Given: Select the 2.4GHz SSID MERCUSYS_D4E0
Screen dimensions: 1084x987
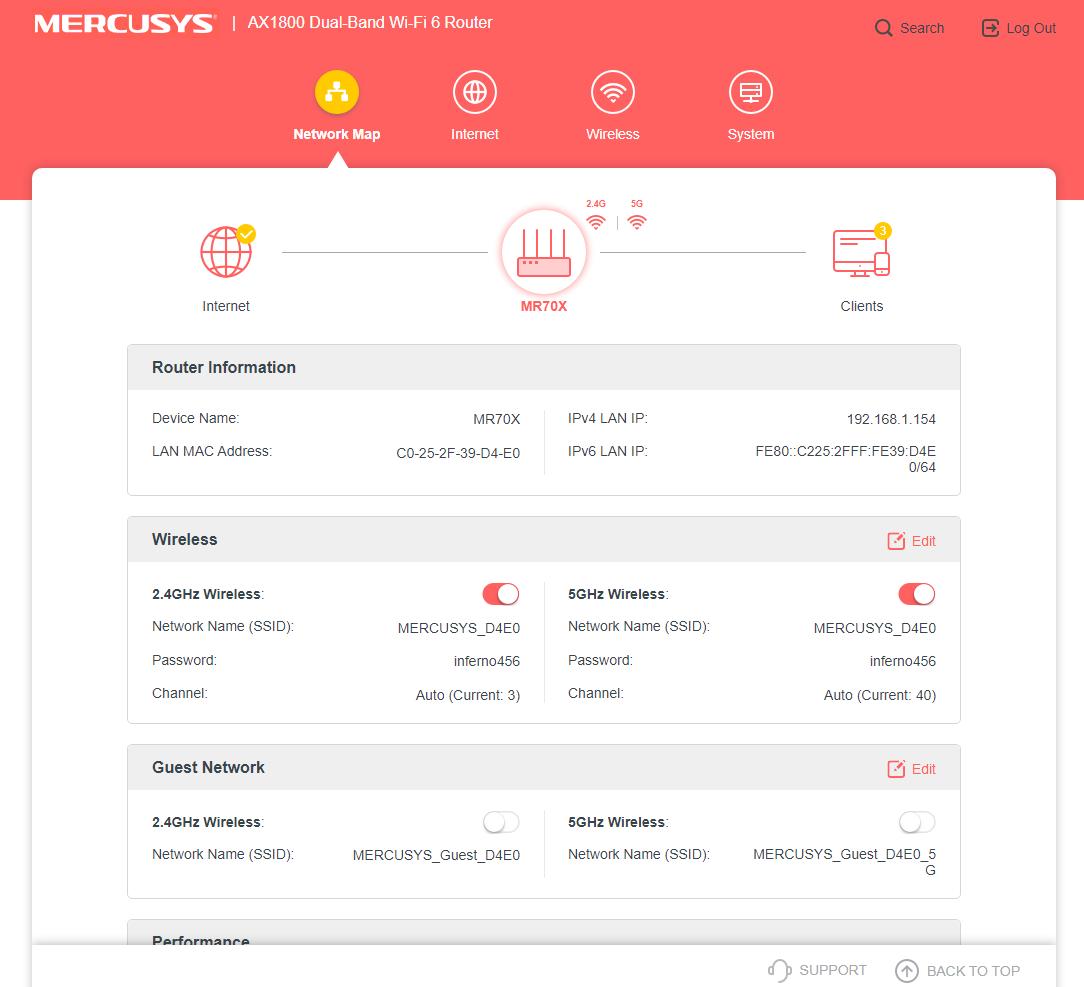Looking at the screenshot, I should [x=458, y=628].
